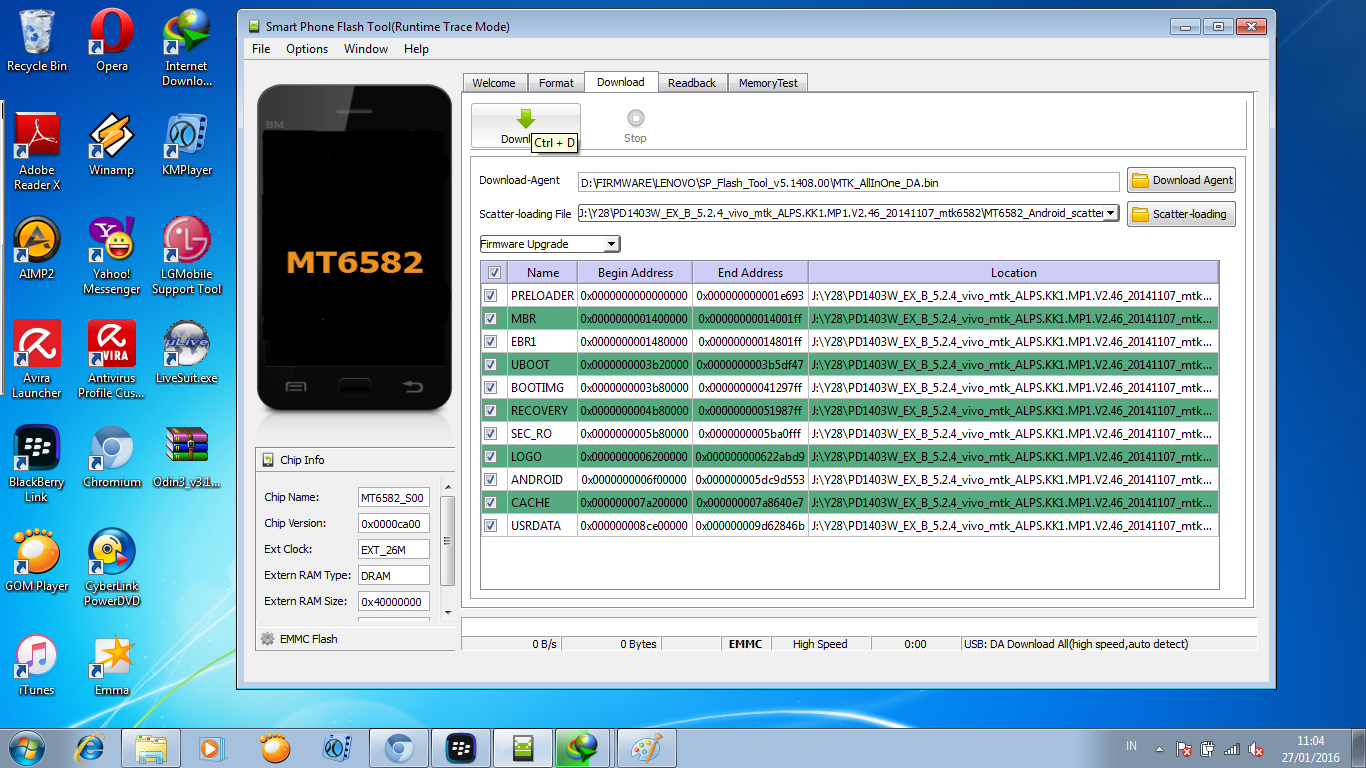This screenshot has width=1366, height=768.
Task: Click the EMMC Flash gear icon
Action: click(267, 638)
